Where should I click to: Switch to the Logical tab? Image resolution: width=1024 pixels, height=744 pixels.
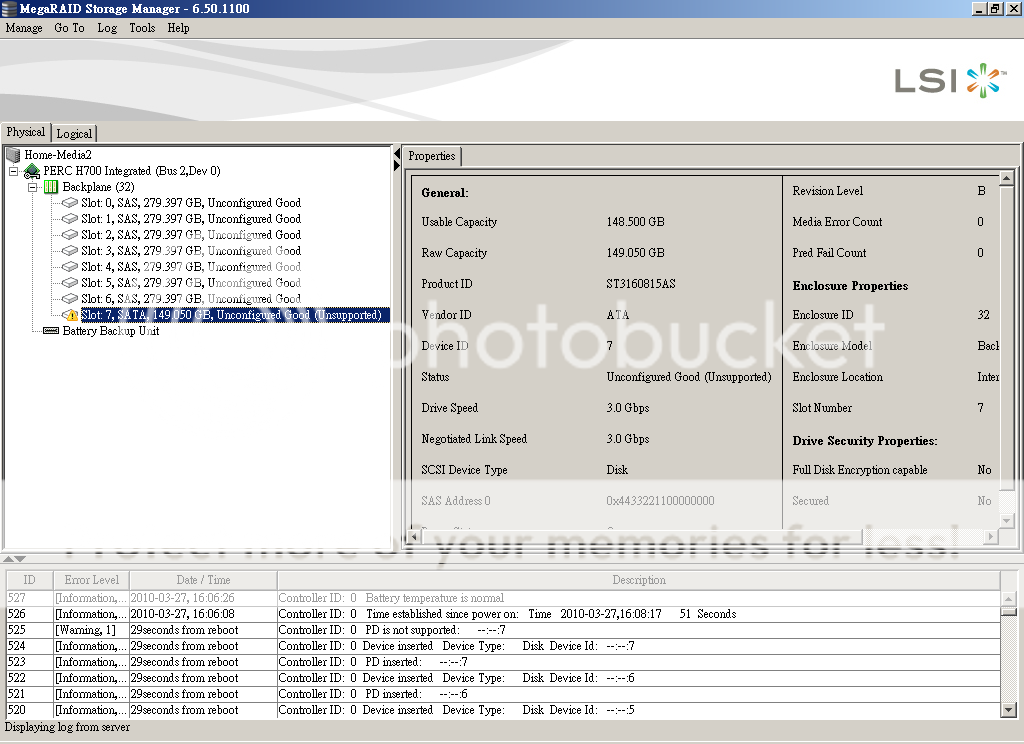point(74,133)
